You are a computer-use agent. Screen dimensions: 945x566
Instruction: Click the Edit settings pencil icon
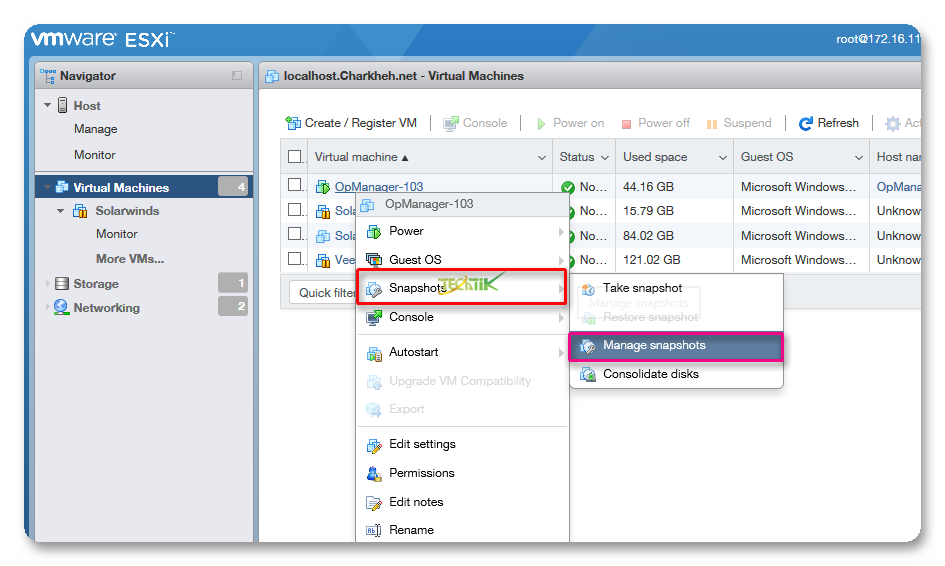coord(374,445)
